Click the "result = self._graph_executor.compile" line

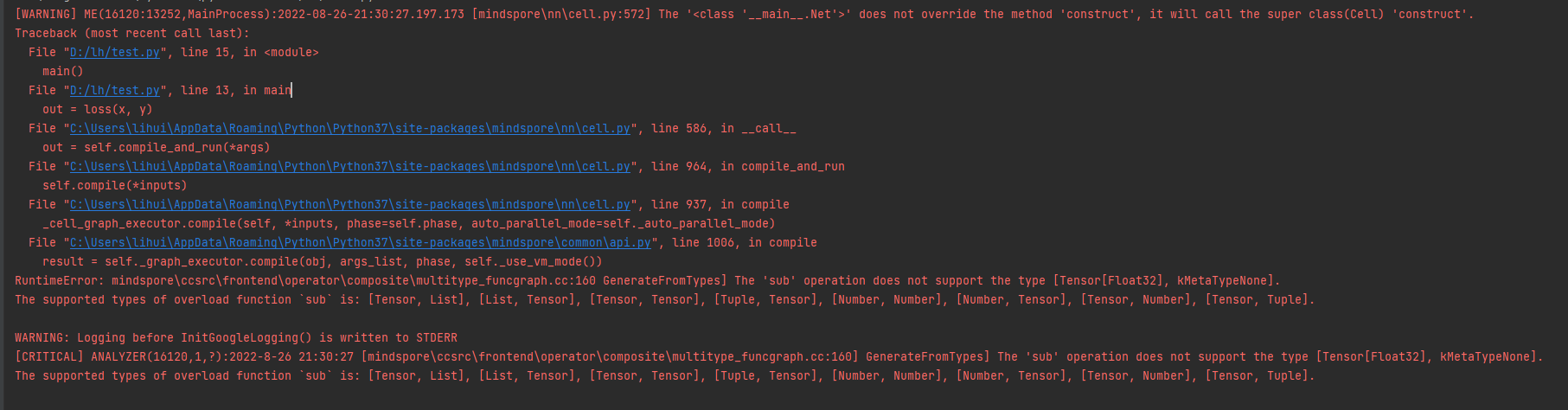[322, 262]
